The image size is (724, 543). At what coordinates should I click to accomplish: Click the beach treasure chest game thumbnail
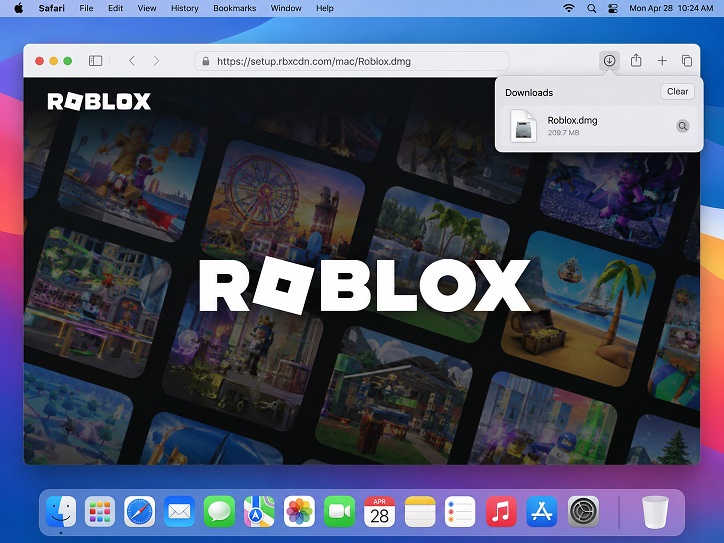coord(578,308)
